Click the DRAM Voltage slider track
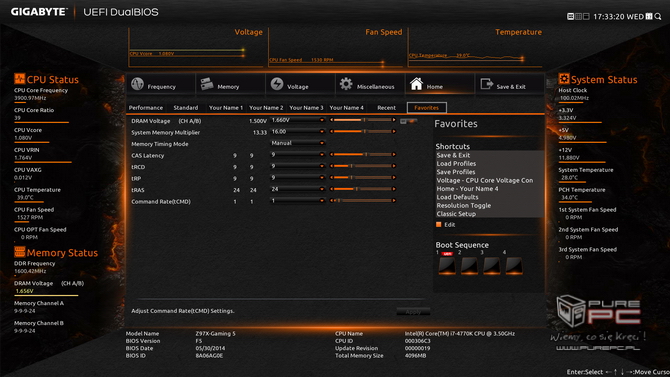 pyautogui.click(x=362, y=120)
